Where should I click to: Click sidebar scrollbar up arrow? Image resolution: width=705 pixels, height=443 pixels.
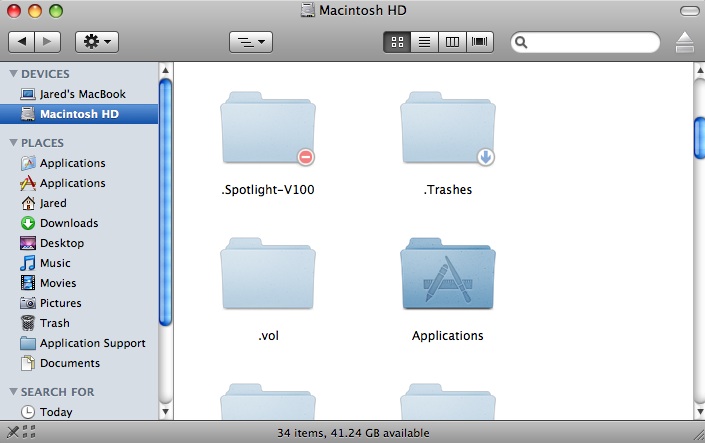coord(165,70)
